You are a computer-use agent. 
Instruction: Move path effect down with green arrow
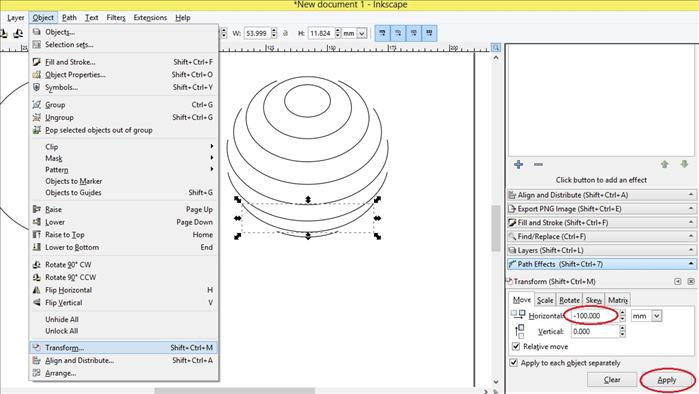[x=684, y=164]
